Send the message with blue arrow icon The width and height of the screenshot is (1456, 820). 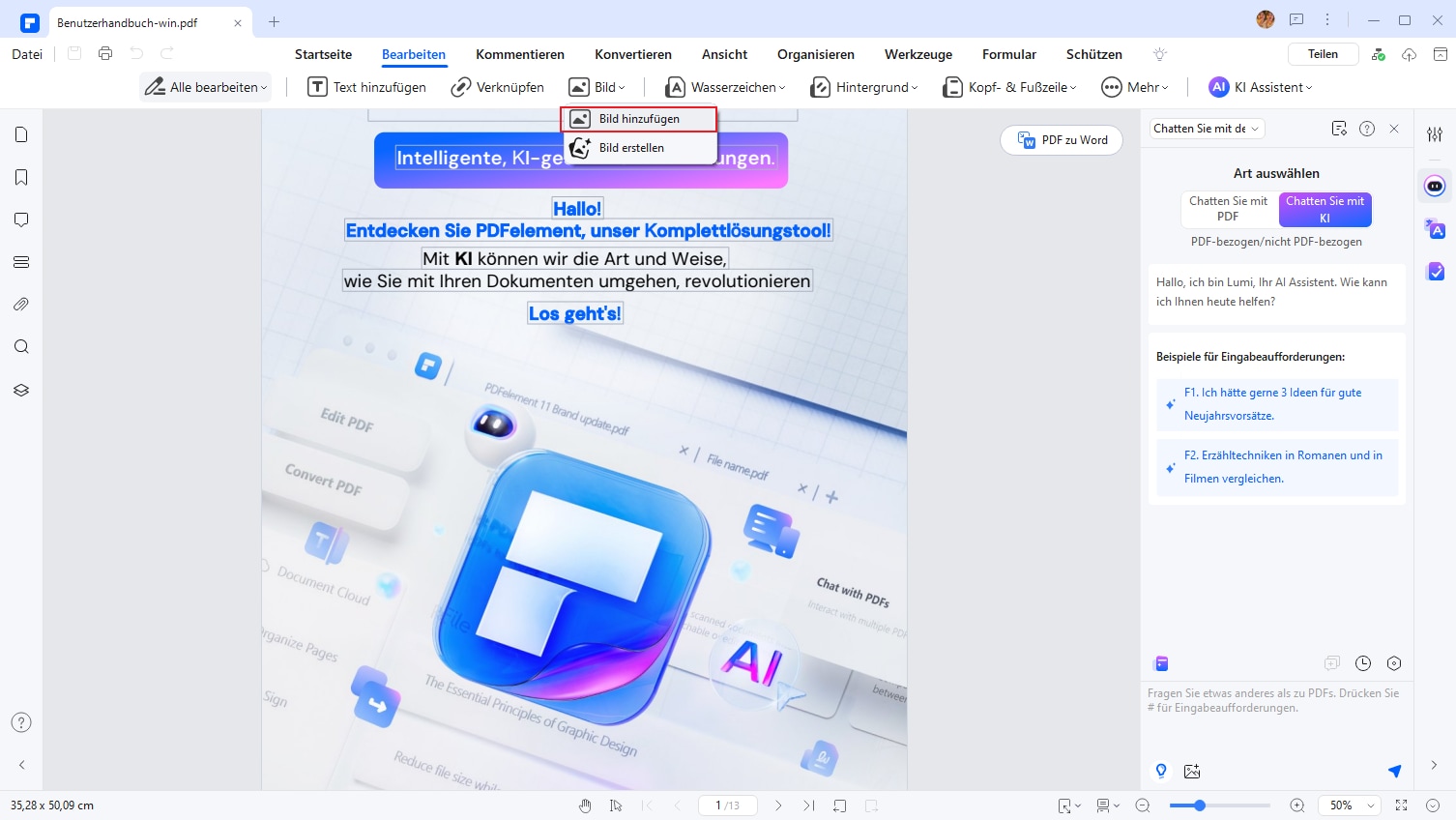[1394, 771]
